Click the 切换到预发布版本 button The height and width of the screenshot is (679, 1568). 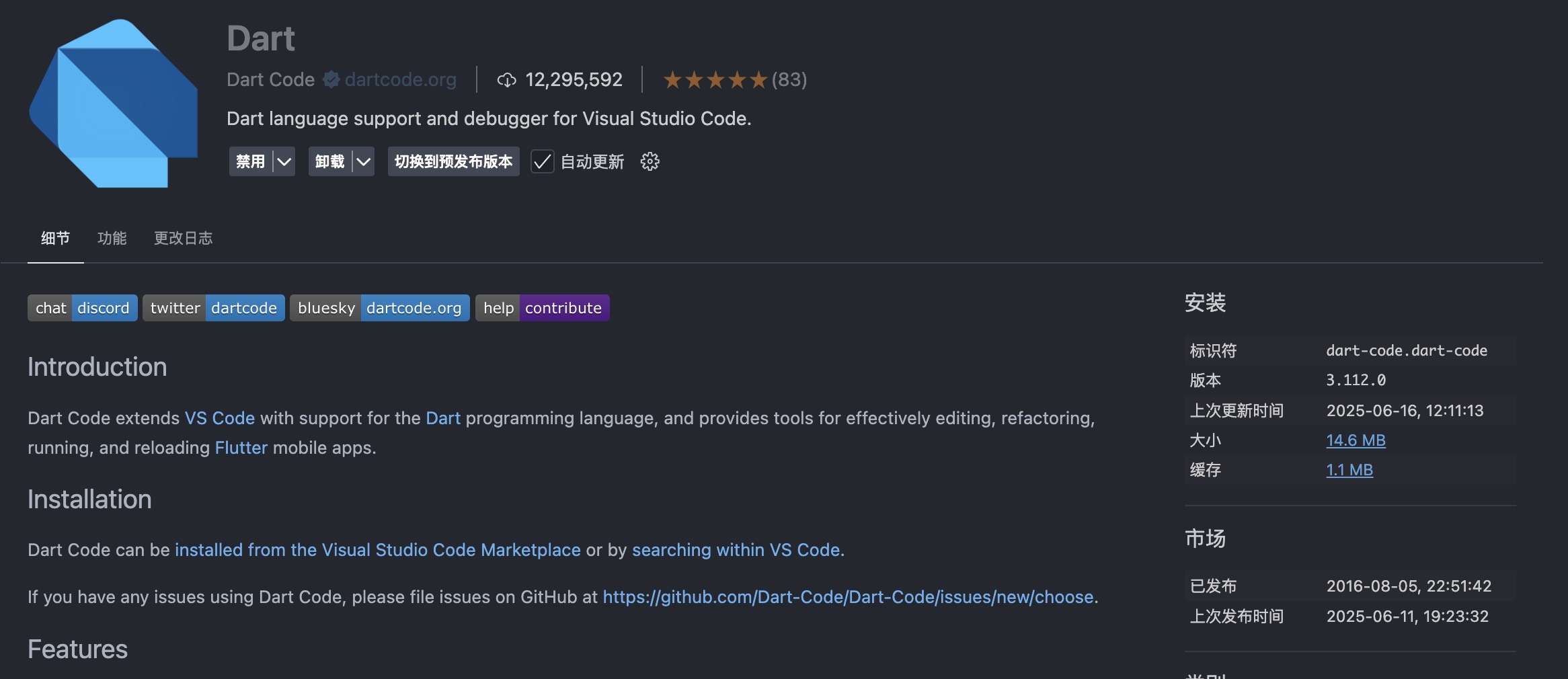[x=453, y=162]
